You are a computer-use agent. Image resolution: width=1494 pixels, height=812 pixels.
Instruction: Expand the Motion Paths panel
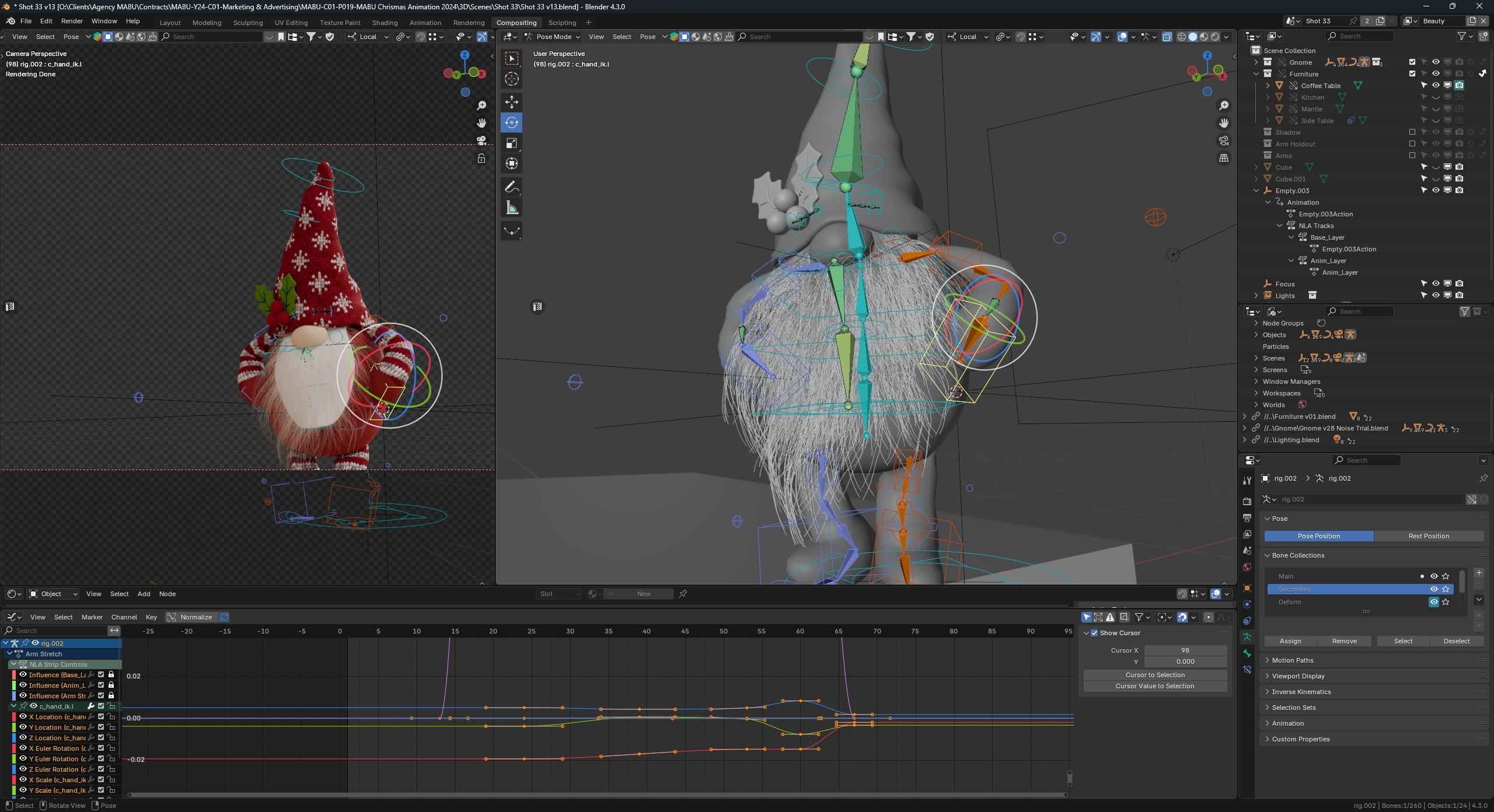1291,660
